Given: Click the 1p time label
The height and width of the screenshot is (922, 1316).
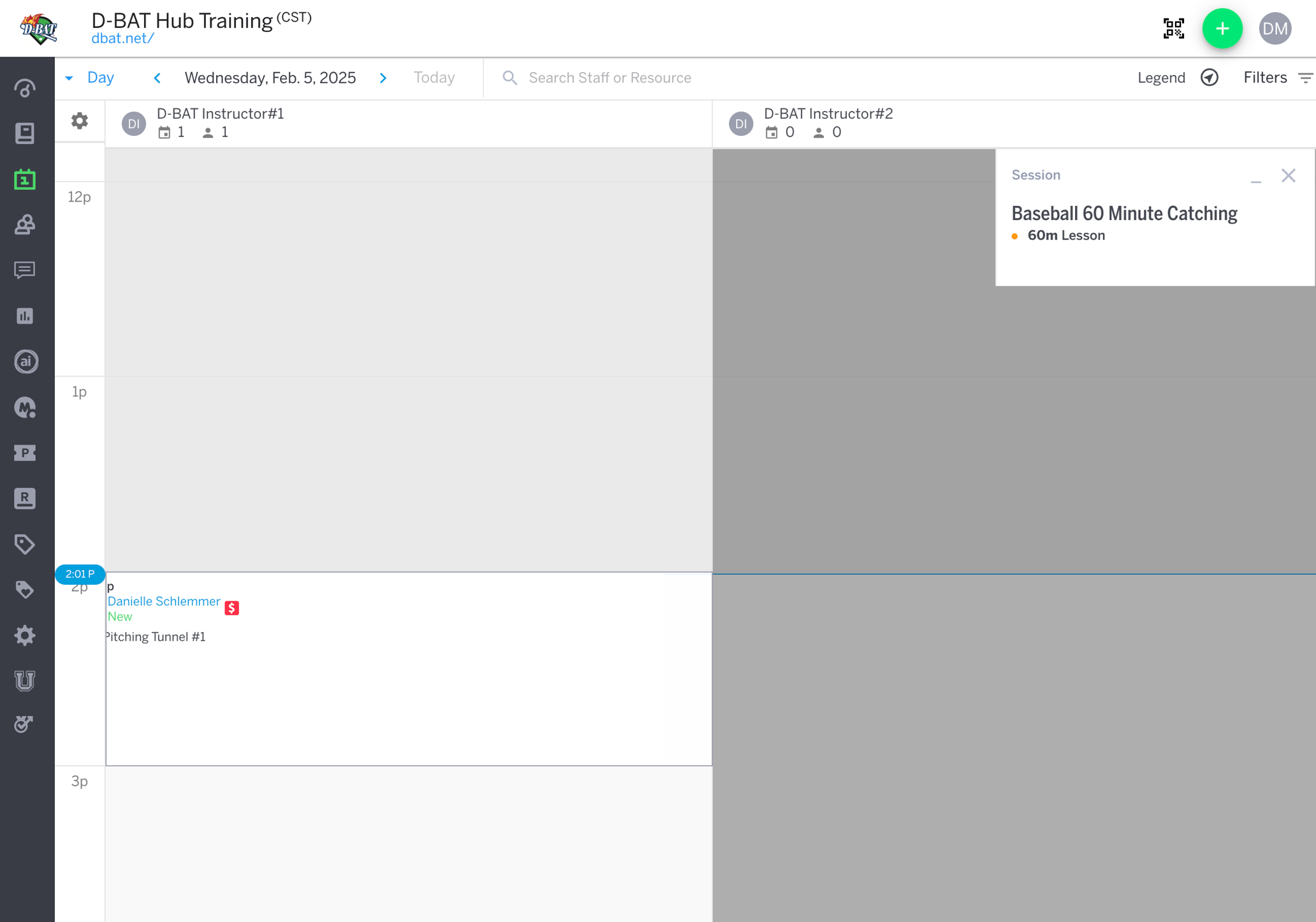Looking at the screenshot, I should pos(79,391).
